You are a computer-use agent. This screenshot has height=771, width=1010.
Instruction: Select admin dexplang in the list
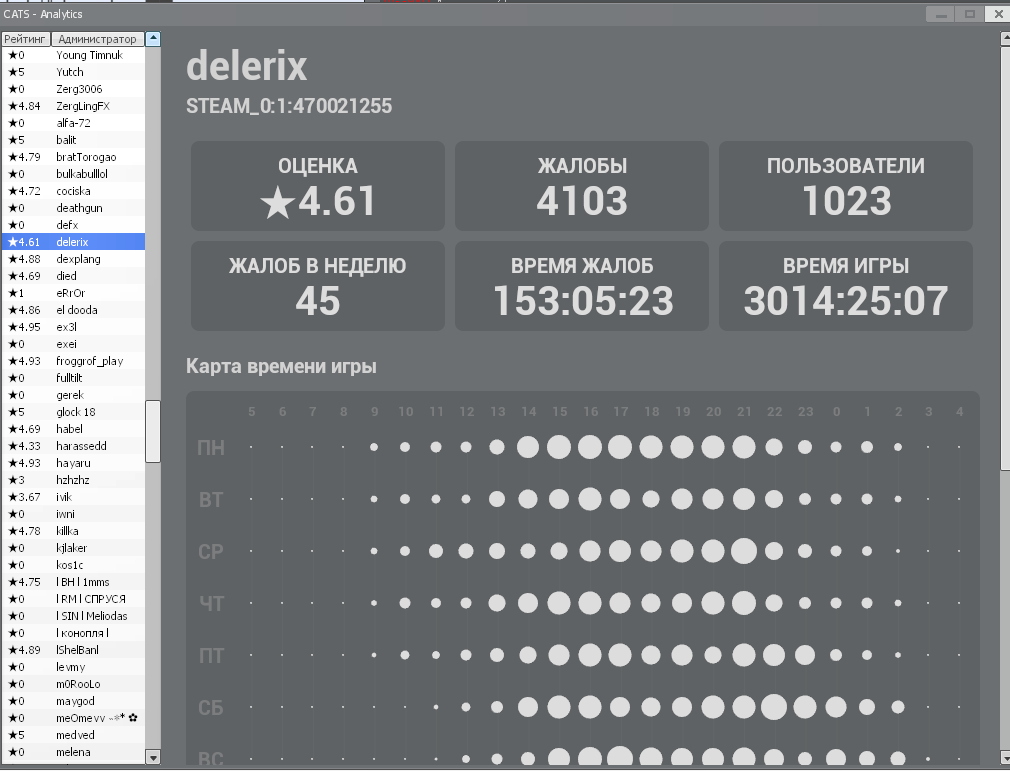[78, 259]
